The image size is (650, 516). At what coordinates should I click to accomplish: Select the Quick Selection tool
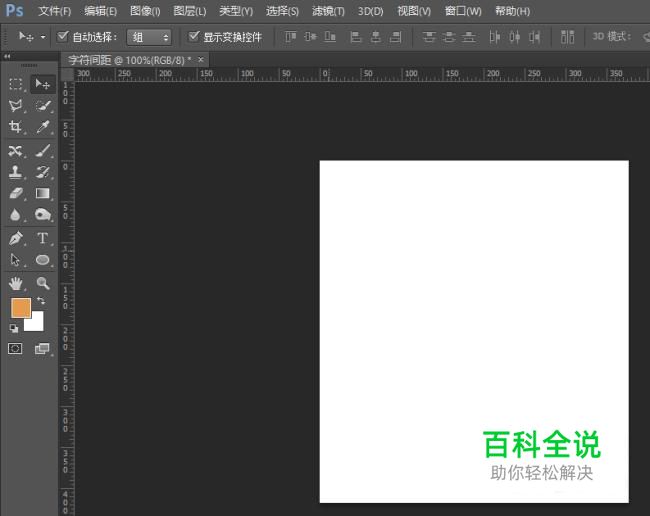pyautogui.click(x=43, y=106)
